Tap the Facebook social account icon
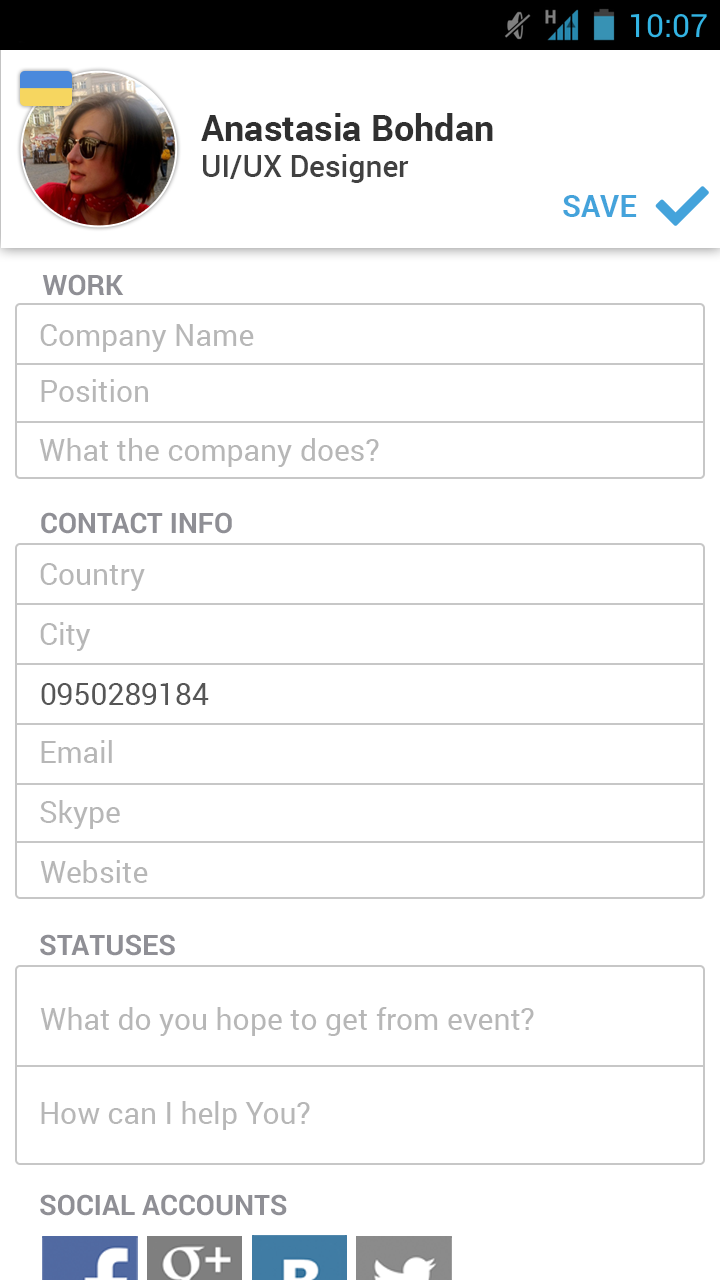720x1280 pixels. [90, 1259]
